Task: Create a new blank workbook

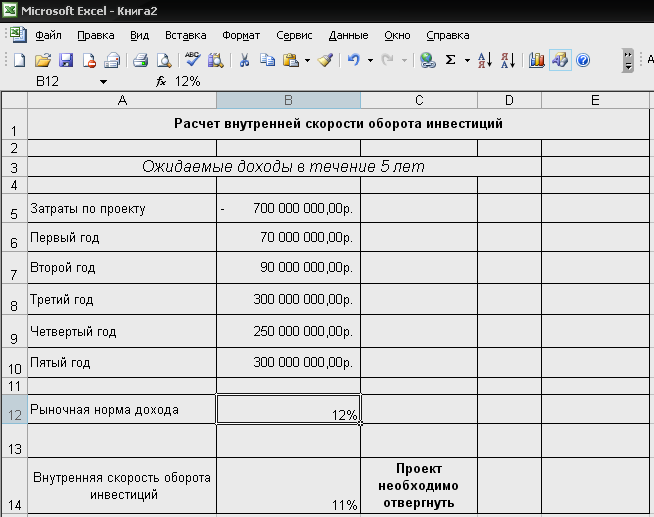Action: point(20,60)
